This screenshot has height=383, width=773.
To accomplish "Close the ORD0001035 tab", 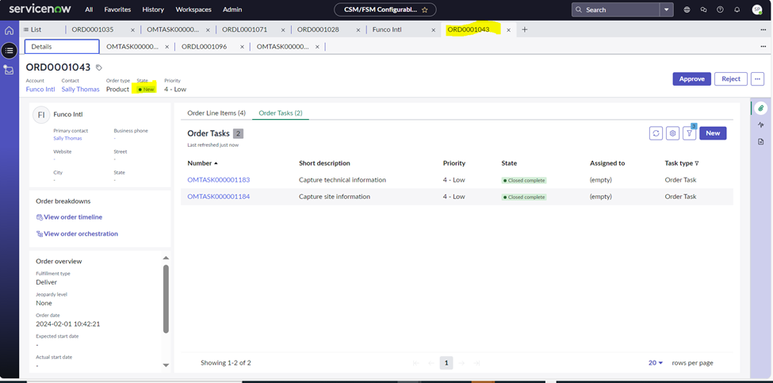I will 133,30.
